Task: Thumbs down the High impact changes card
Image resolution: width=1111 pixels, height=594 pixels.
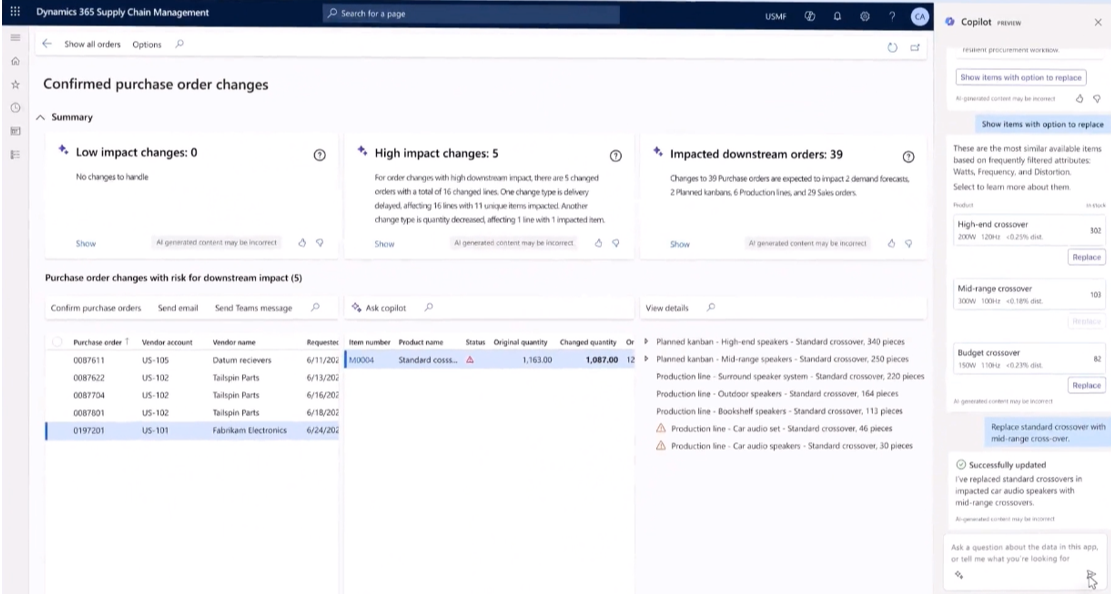Action: coord(616,243)
